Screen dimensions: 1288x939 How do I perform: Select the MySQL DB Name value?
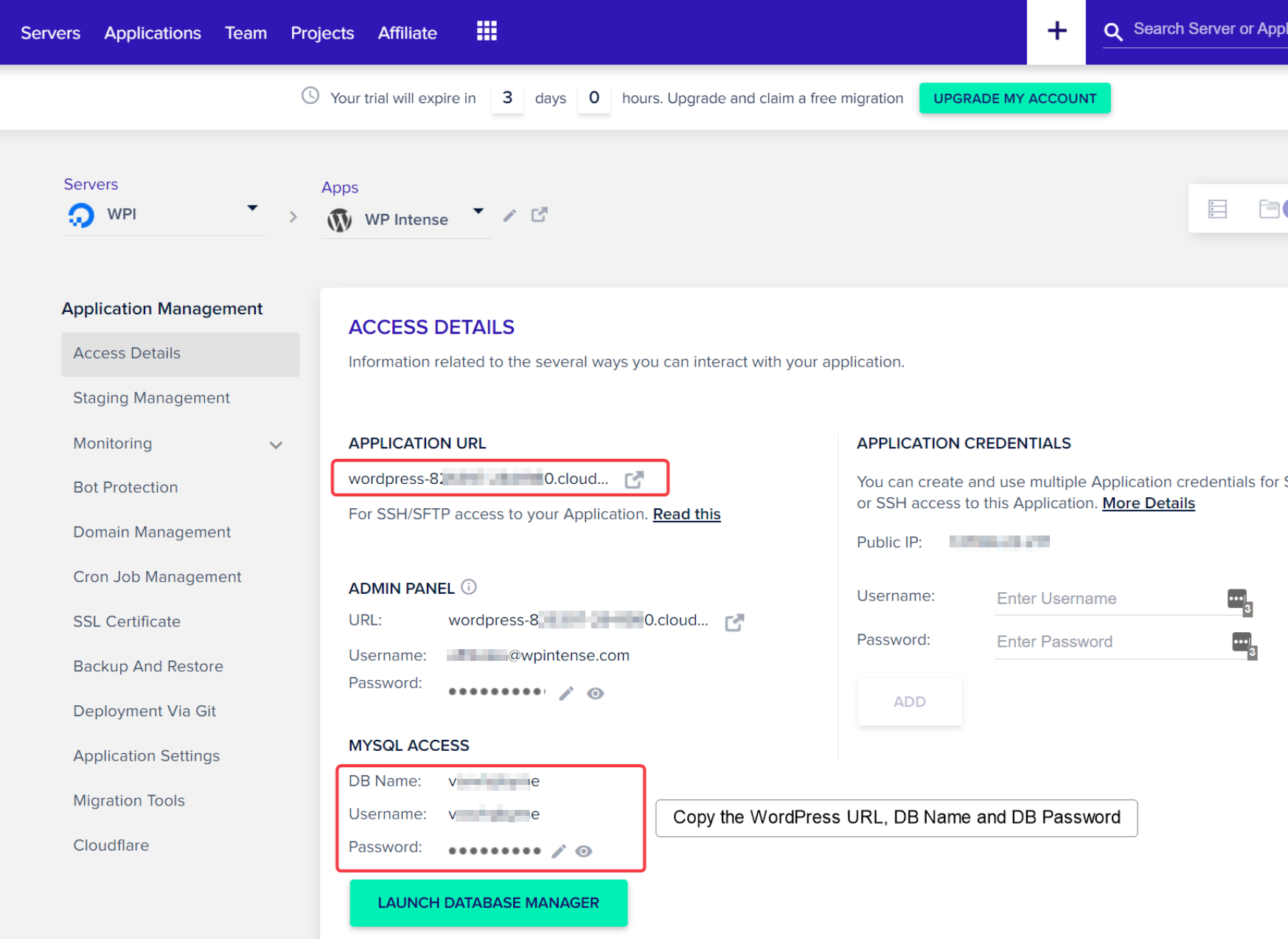494,781
